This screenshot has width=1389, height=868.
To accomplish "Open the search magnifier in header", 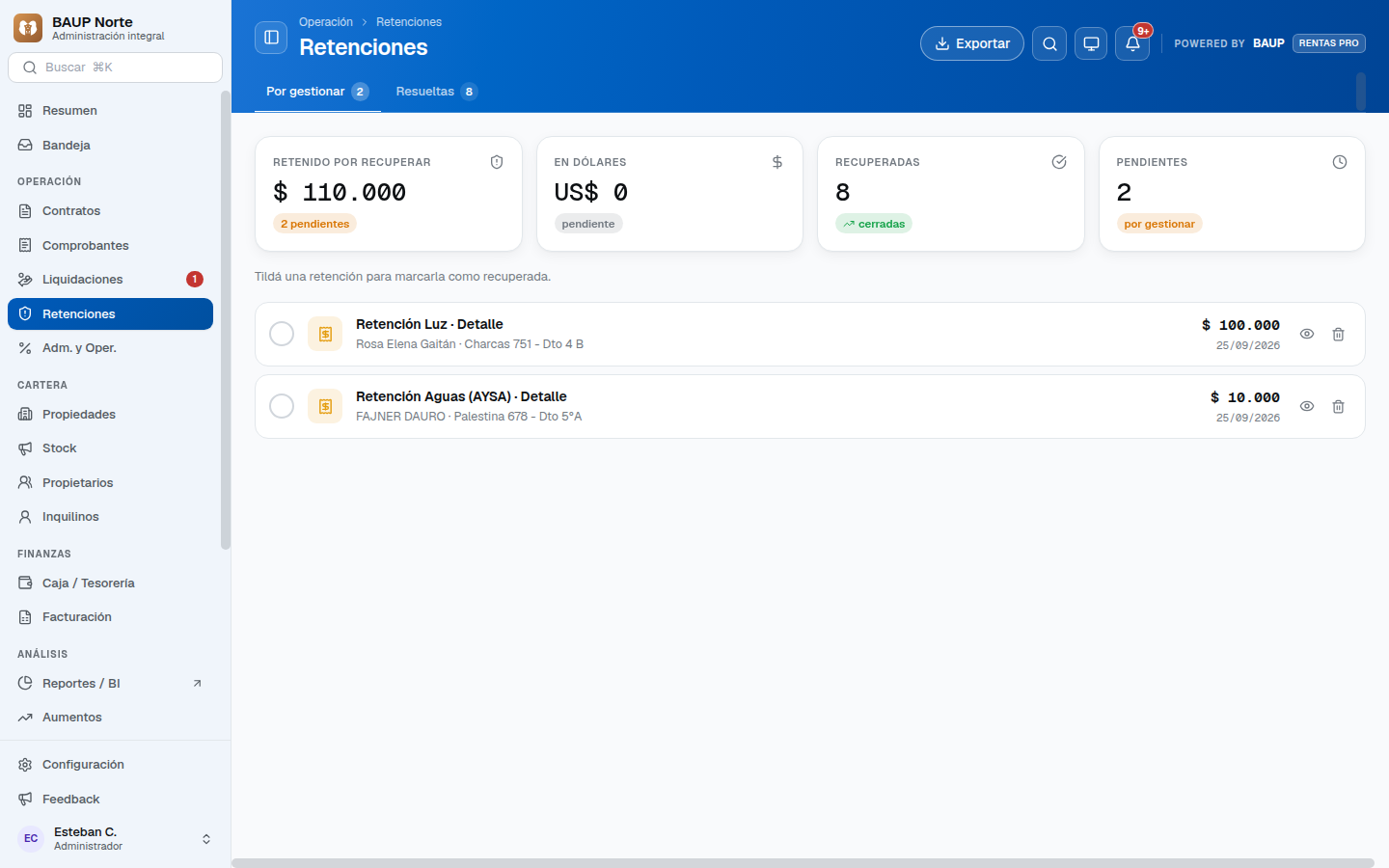I will point(1049,43).
